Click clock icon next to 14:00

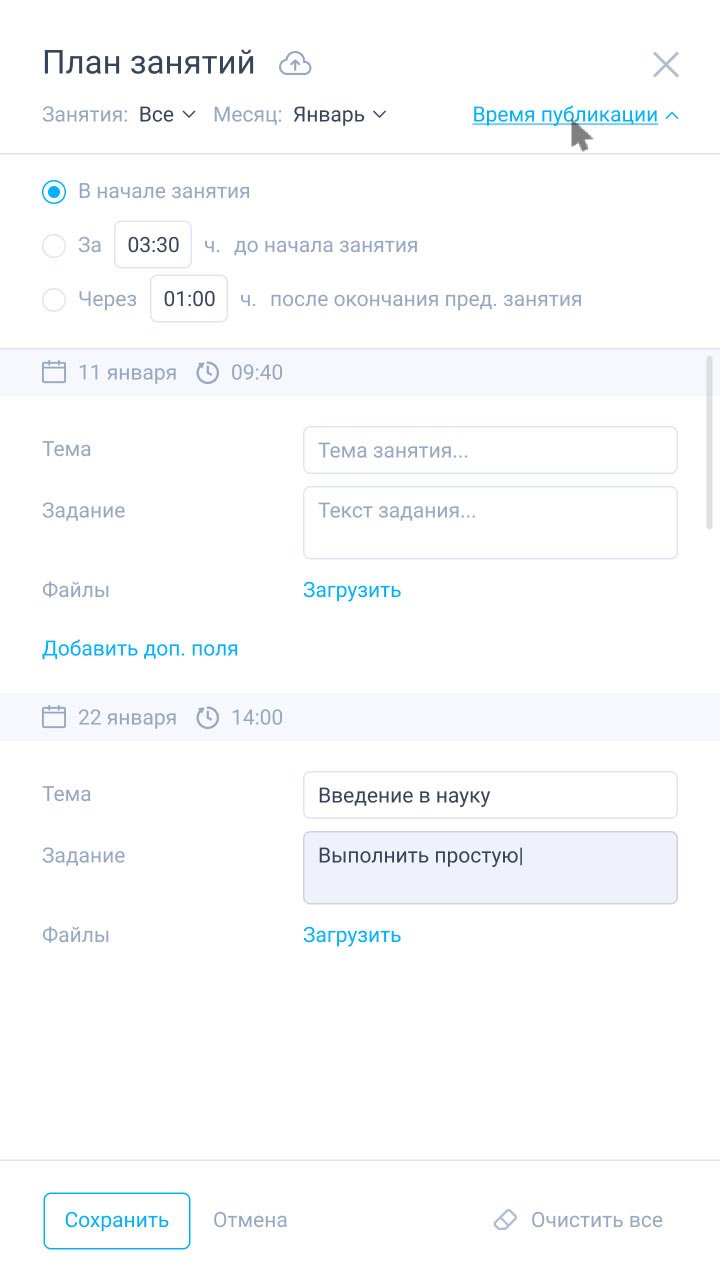(207, 718)
